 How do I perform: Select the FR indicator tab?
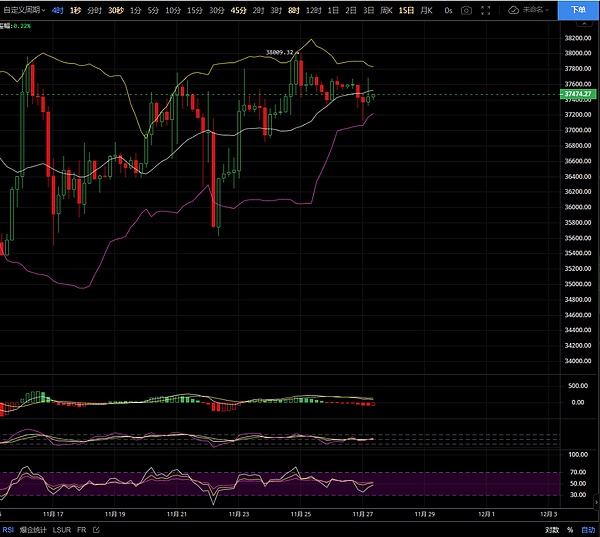click(83, 529)
